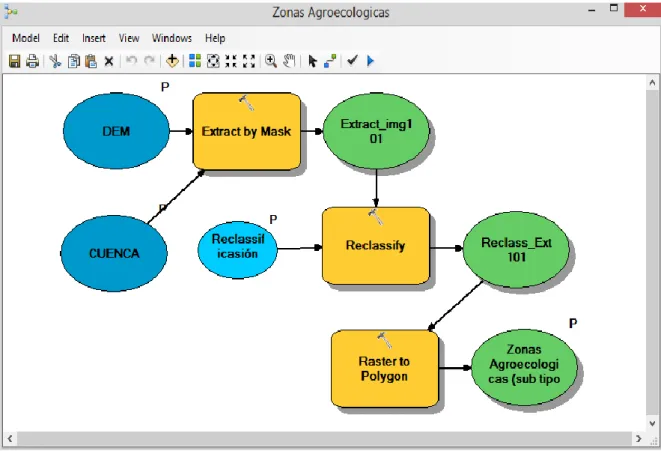Click the vertical scrollbar down arrow
661x451 pixels.
(x=652, y=423)
